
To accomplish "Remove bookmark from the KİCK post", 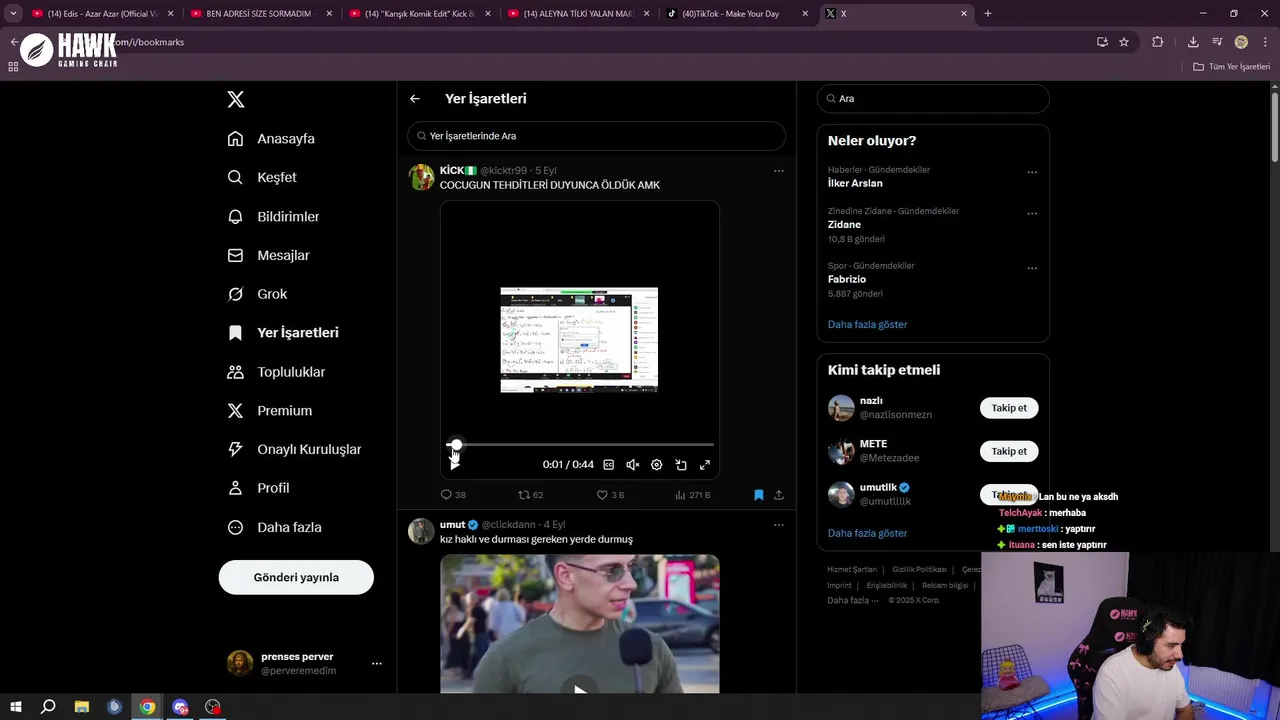I will click(758, 495).
